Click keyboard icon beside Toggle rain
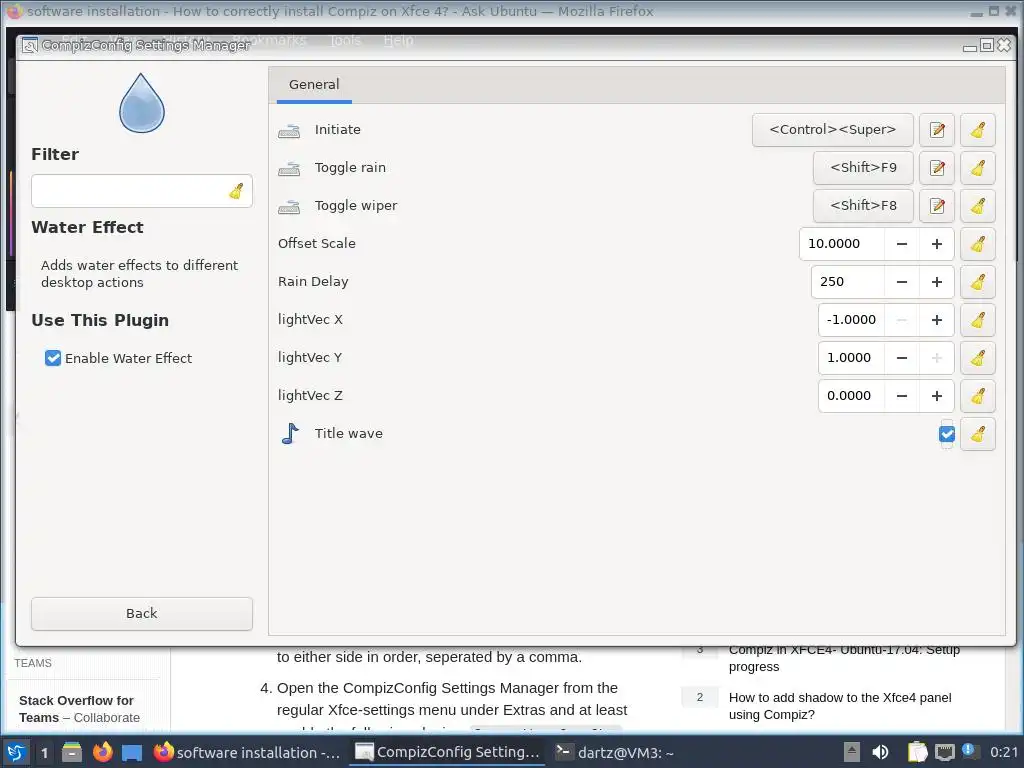1024x768 pixels. [x=289, y=168]
